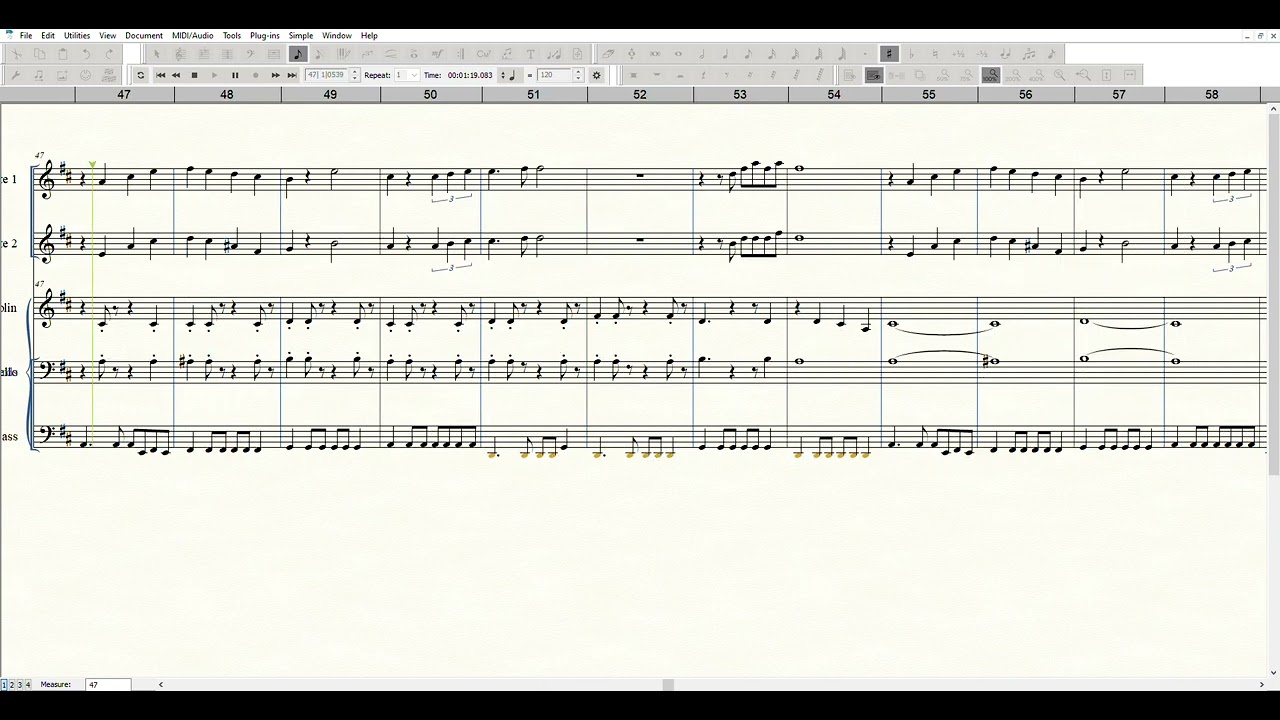This screenshot has width=1280, height=720.
Task: Toggle playback loop button
Action: point(140,75)
